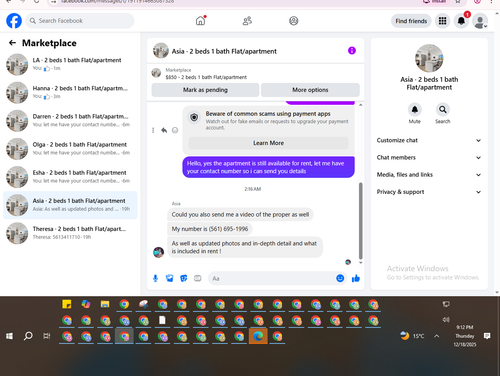This screenshot has width=500, height=376.
Task: Click Mark as pending button
Action: (x=205, y=90)
